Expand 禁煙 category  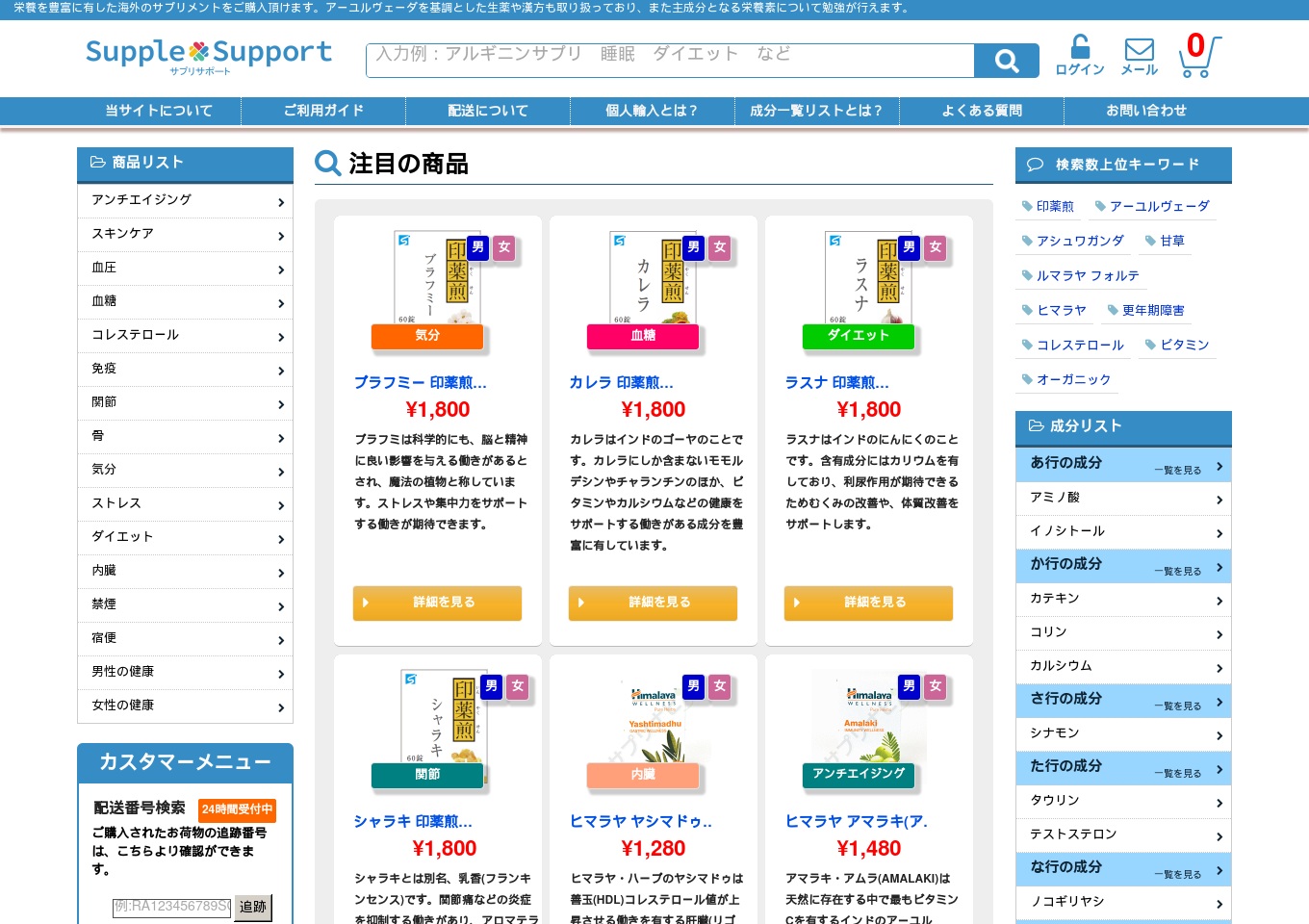tap(185, 605)
